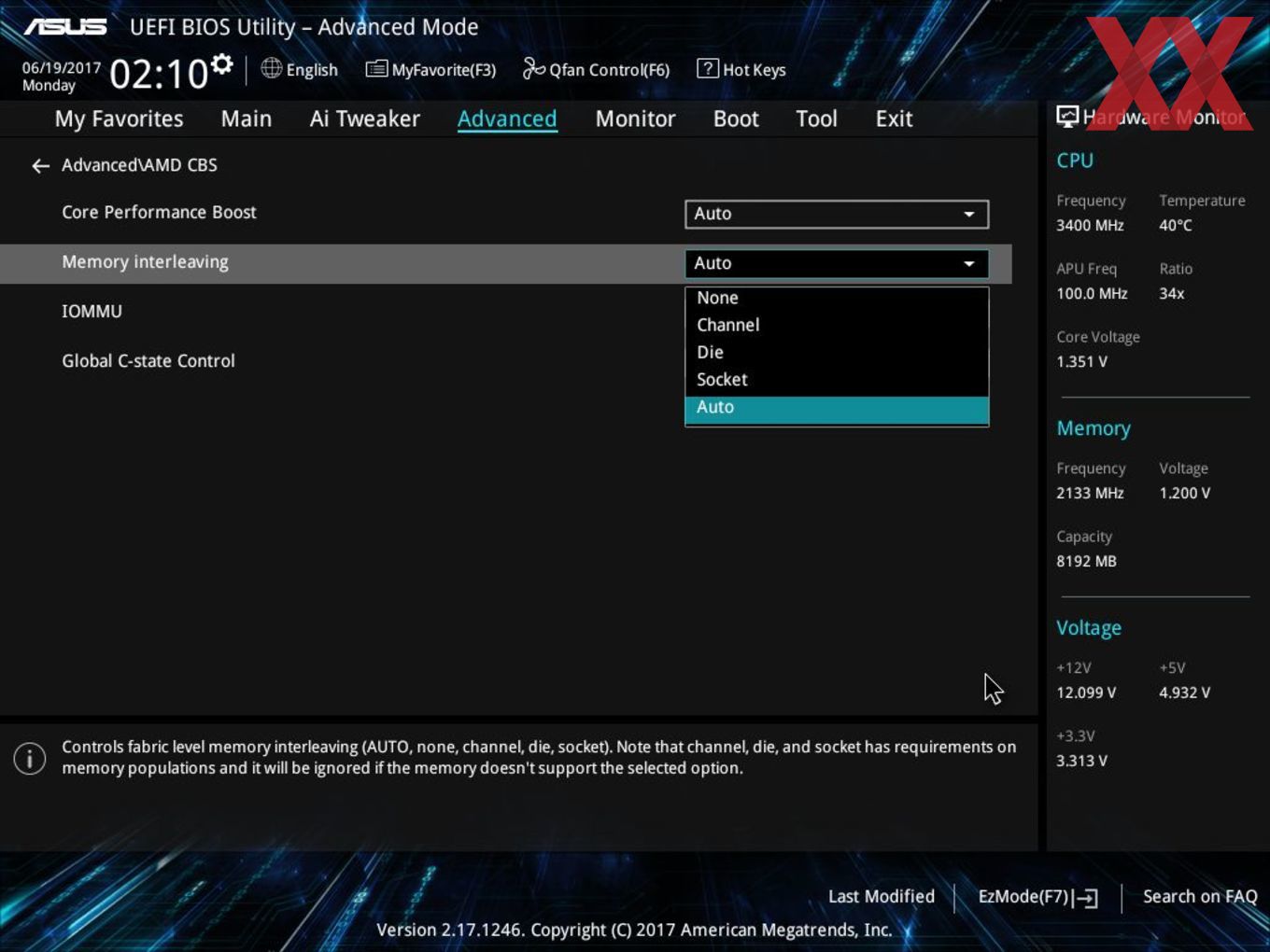Choose Channel from the interleaving list

(x=837, y=325)
